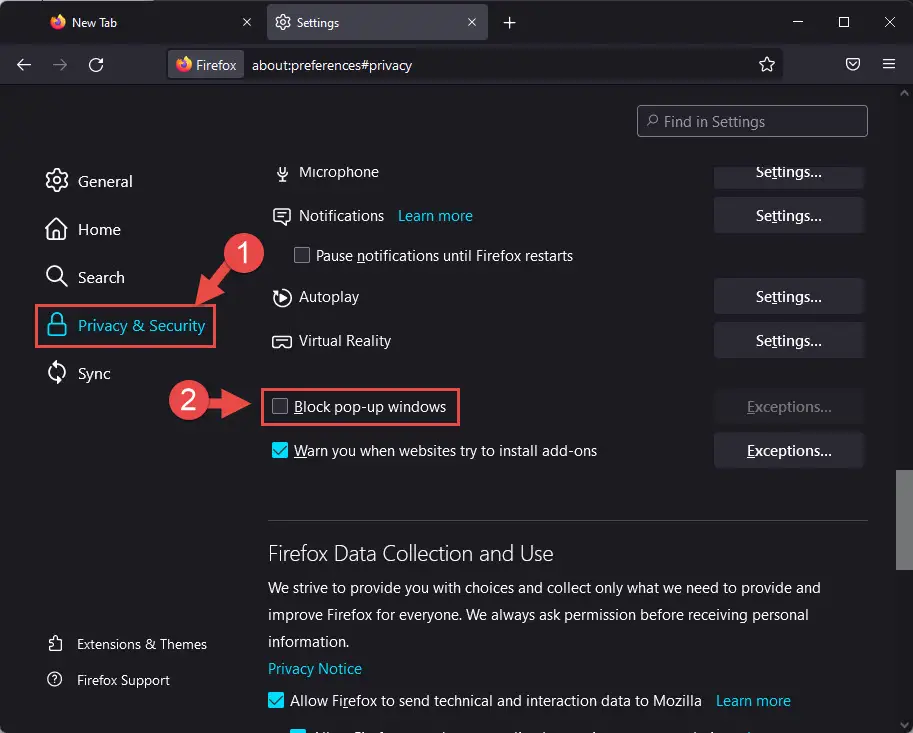Open Firefox Support
The image size is (913, 733).
pyautogui.click(x=108, y=680)
